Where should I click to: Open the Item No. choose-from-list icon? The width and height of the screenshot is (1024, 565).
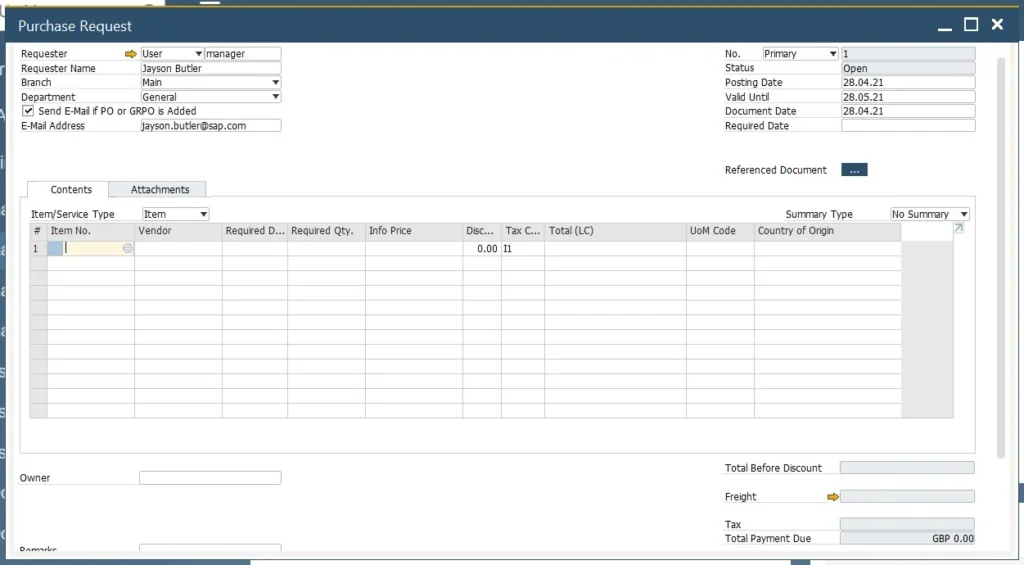pos(127,249)
